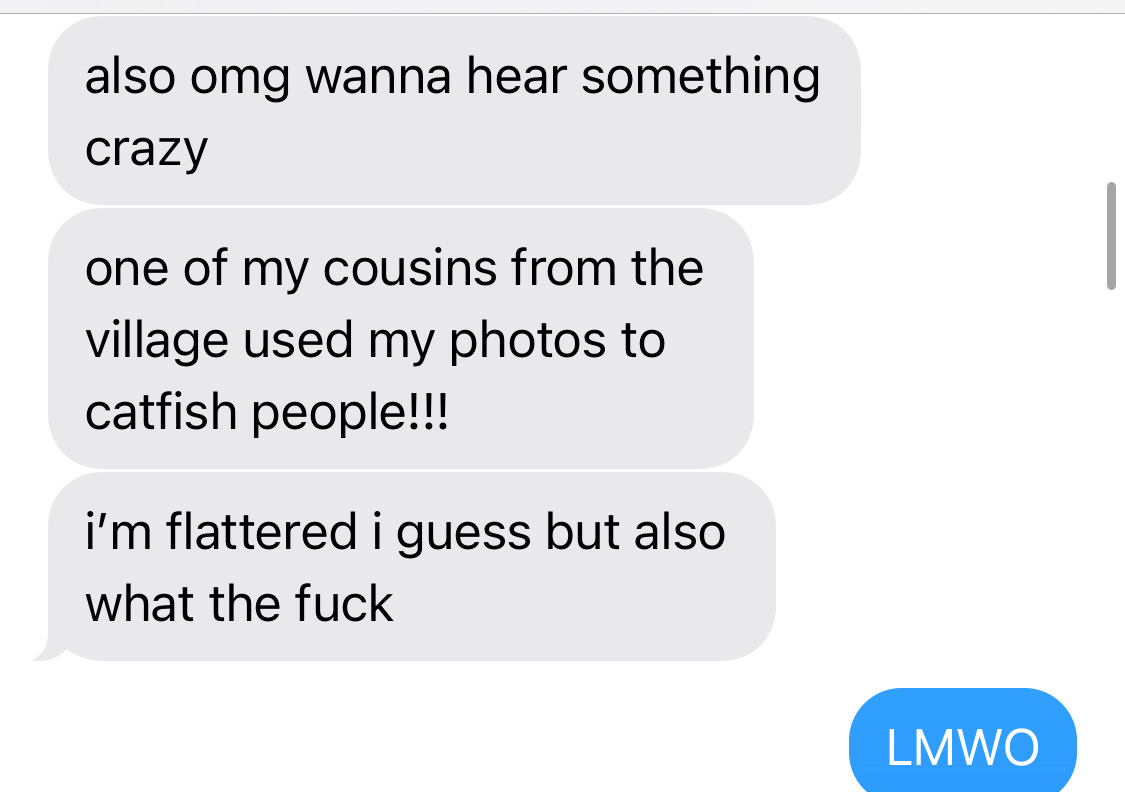Click the word "catfish" in the message
This screenshot has width=1125, height=792.
pos(161,412)
